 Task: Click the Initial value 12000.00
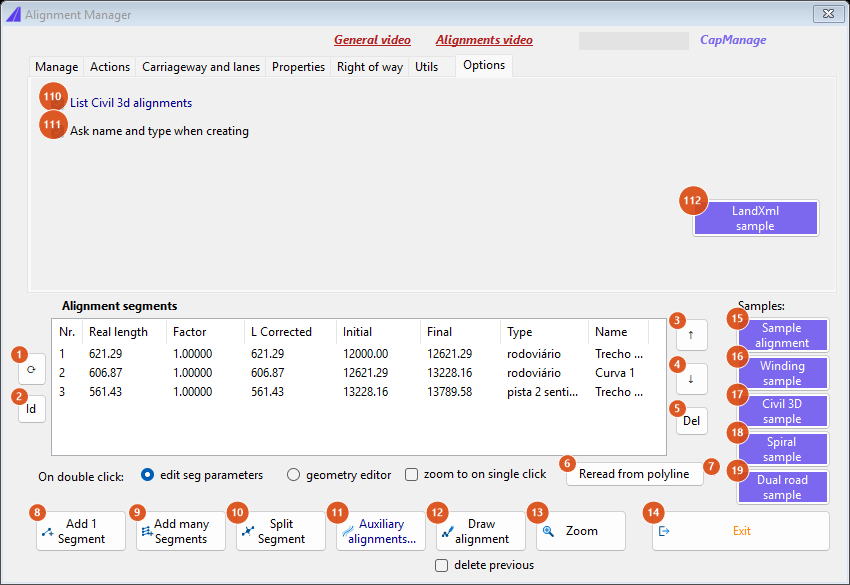point(365,354)
